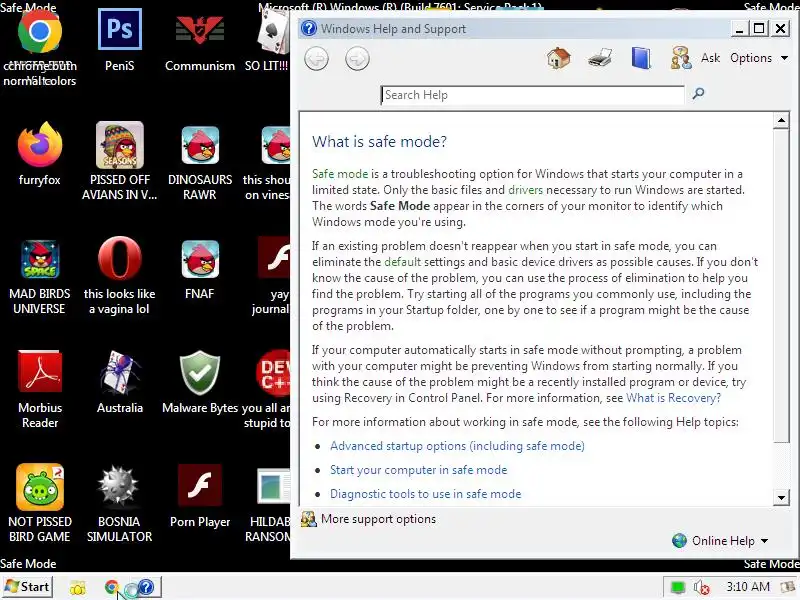Click the Ask people icon
The image size is (800, 600).
(681, 58)
